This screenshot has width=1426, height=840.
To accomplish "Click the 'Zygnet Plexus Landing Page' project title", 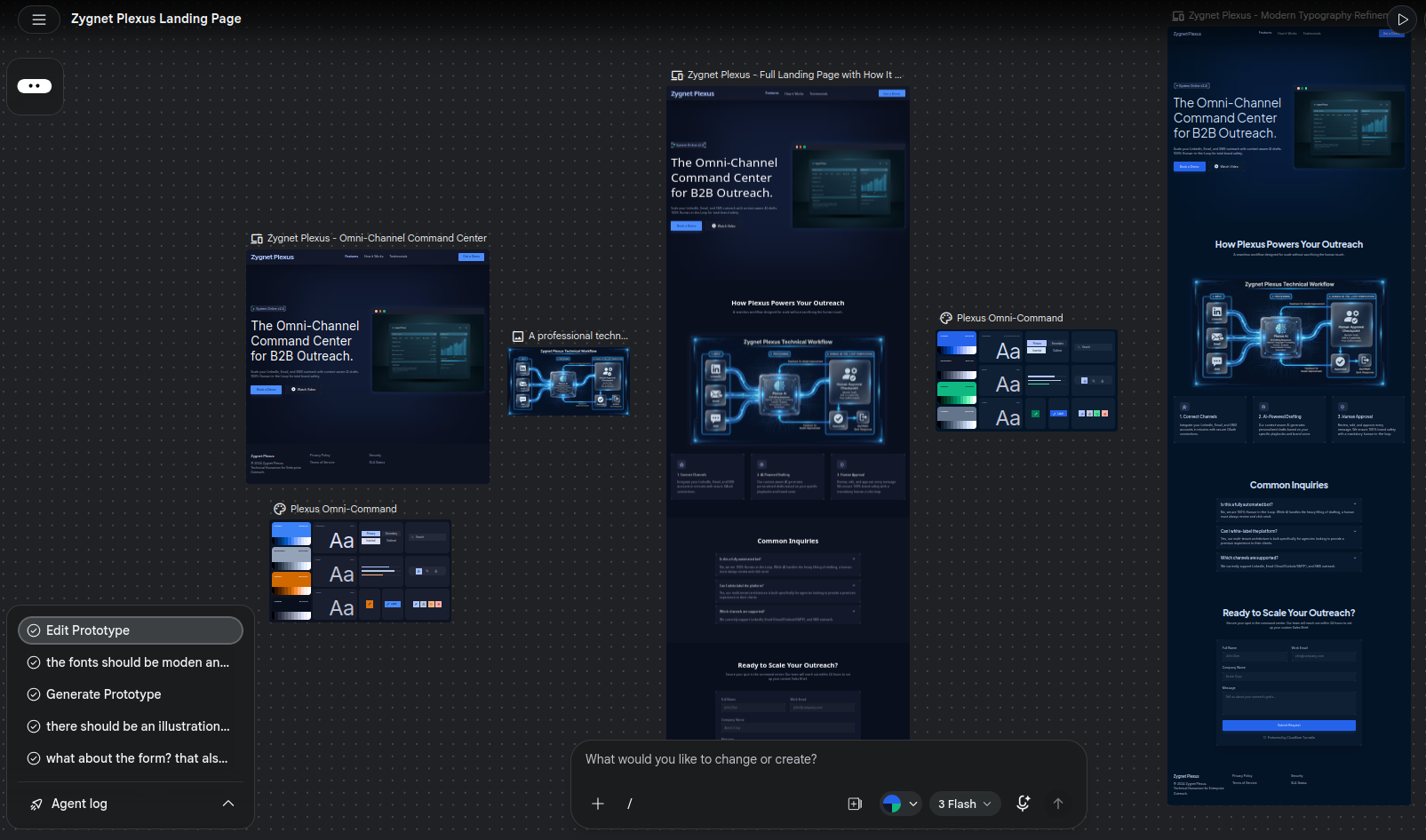I will pos(156,19).
